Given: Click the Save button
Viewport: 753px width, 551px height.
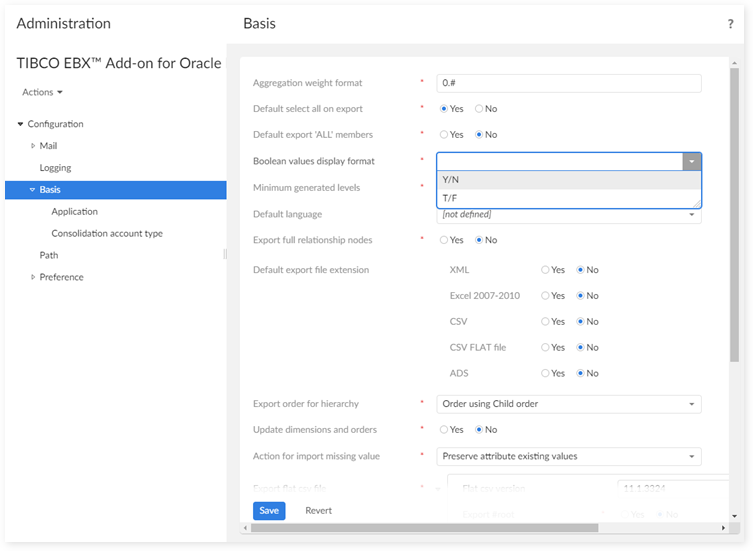Looking at the screenshot, I should [x=269, y=510].
